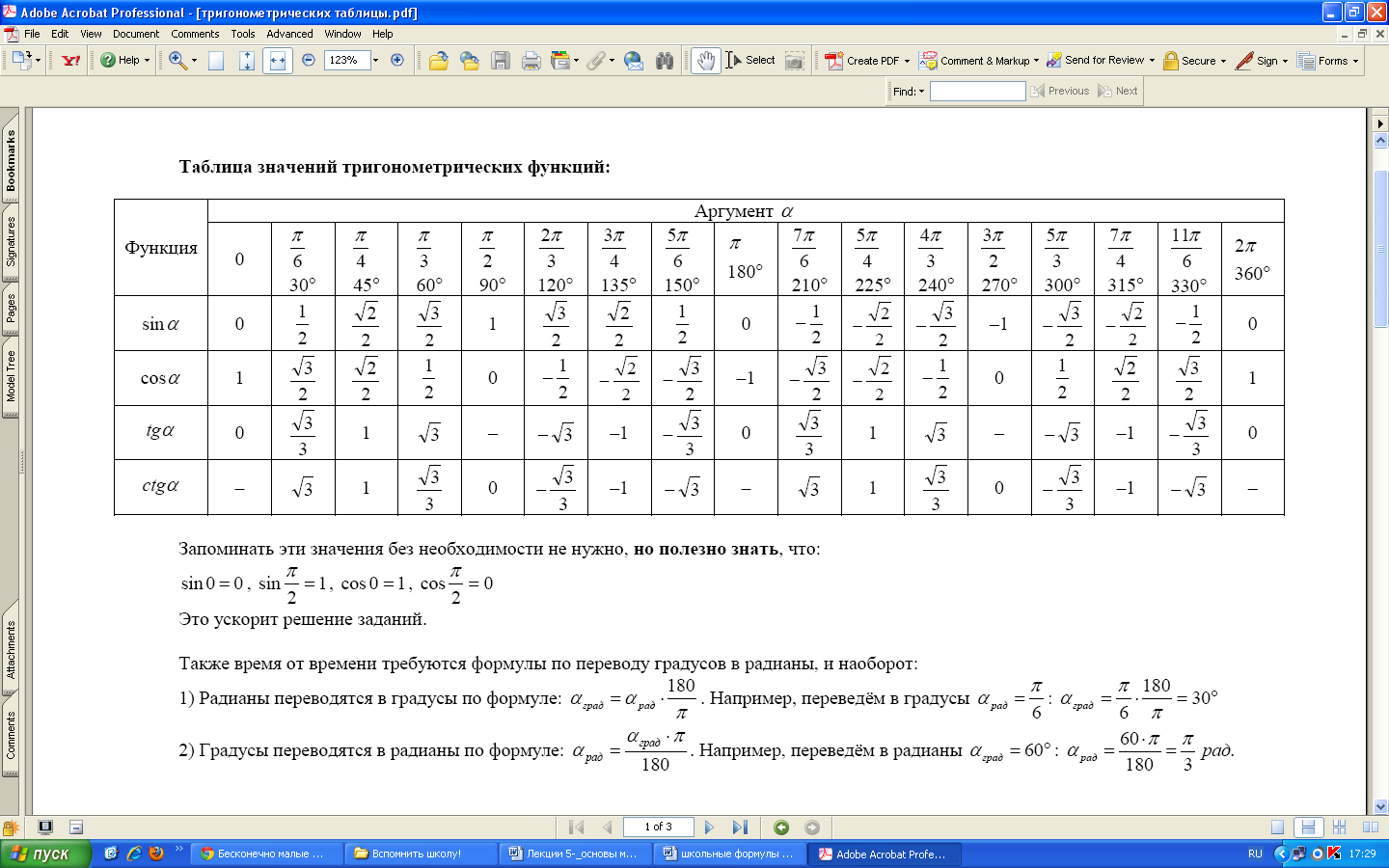This screenshot has height=868, width=1389.
Task: Open the Secure dropdown
Action: pos(1194,61)
